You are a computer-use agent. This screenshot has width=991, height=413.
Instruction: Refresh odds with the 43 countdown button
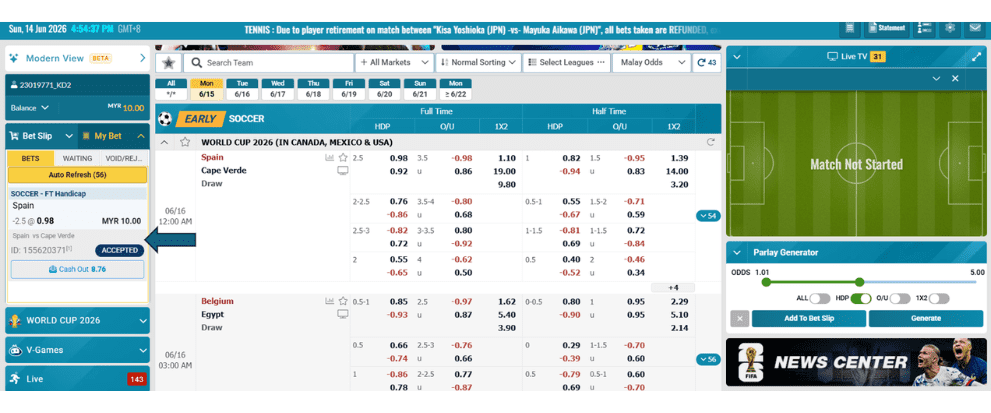point(707,63)
